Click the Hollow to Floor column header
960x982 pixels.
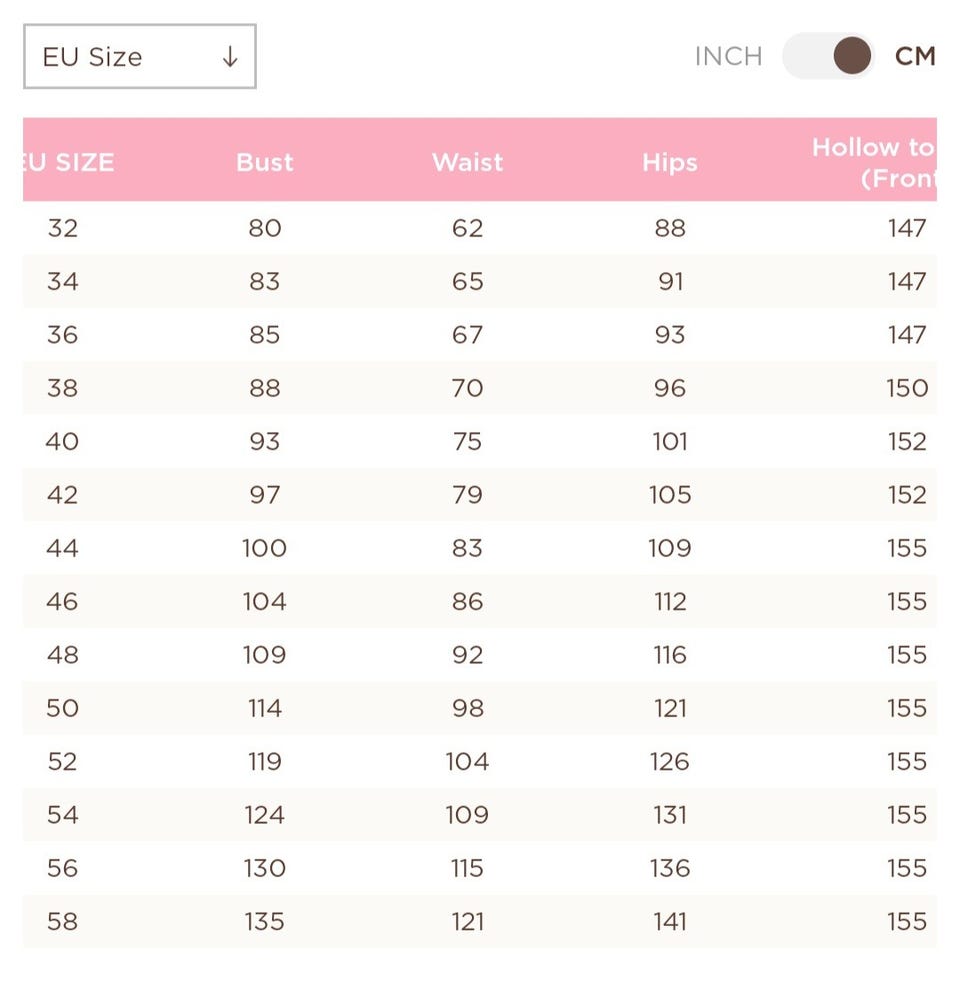[873, 162]
